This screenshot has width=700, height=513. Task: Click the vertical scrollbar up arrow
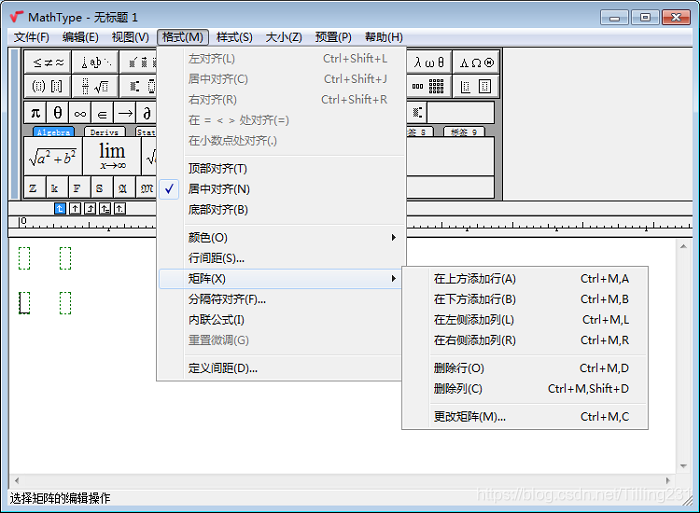tap(683, 246)
